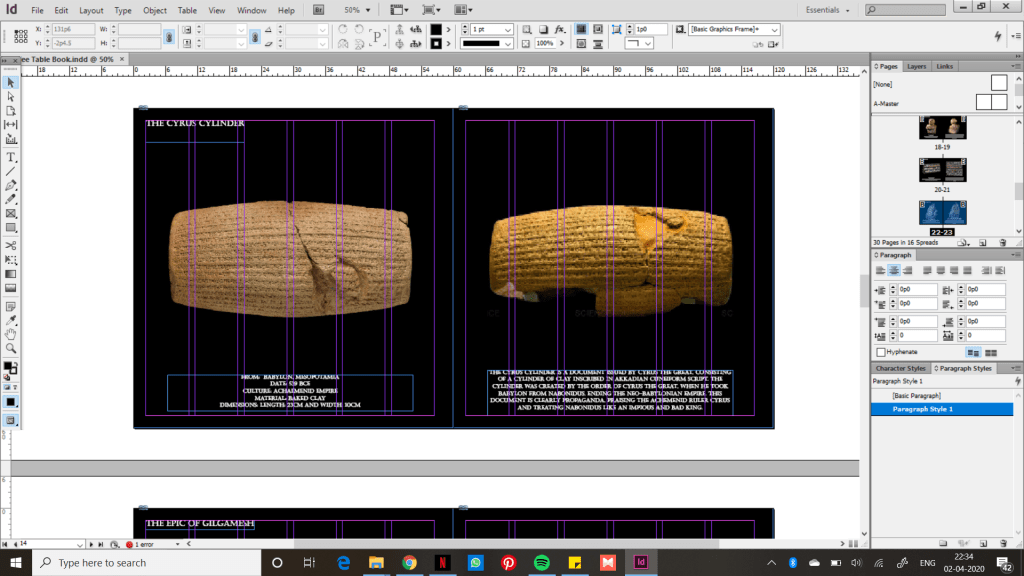
Task: Choose the Scissors tool
Action: click(x=11, y=245)
